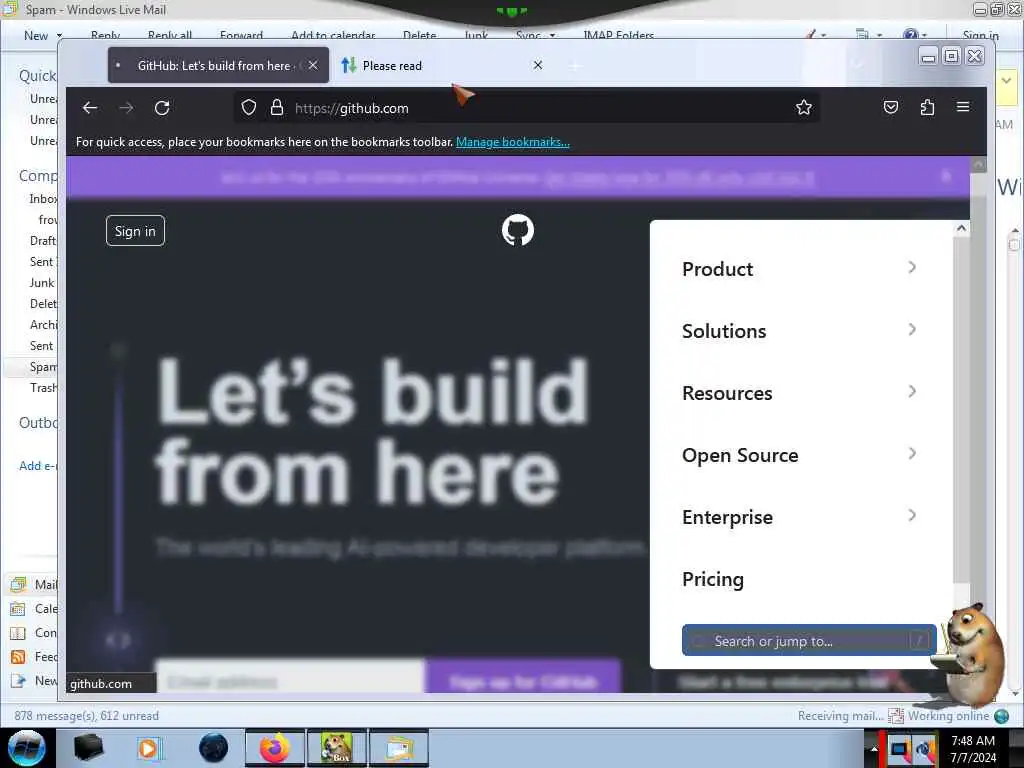This screenshot has width=1024, height=768.
Task: Open the Firefox hamburger menu
Action: (963, 107)
